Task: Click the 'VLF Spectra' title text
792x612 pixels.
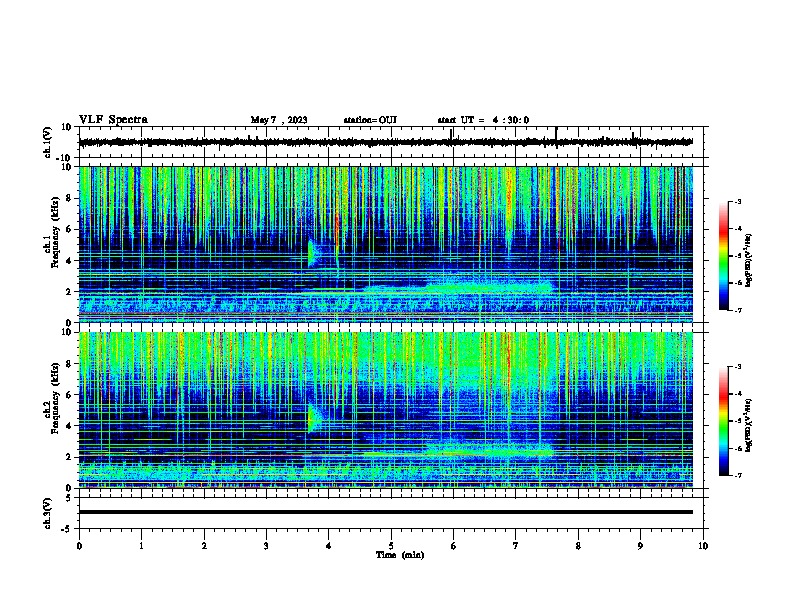Action: pyautogui.click(x=113, y=120)
